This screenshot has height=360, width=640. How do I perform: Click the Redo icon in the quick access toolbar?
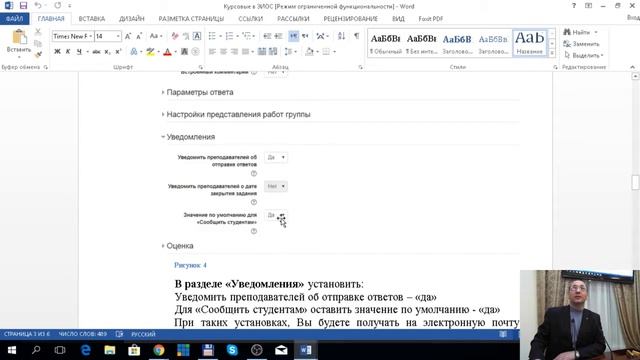tap(58, 6)
